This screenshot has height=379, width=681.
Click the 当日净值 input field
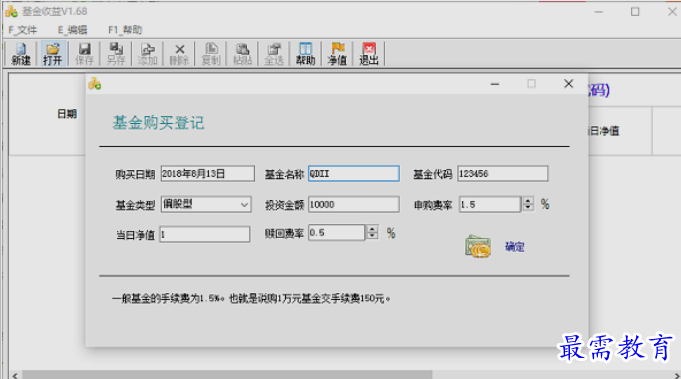[205, 234]
